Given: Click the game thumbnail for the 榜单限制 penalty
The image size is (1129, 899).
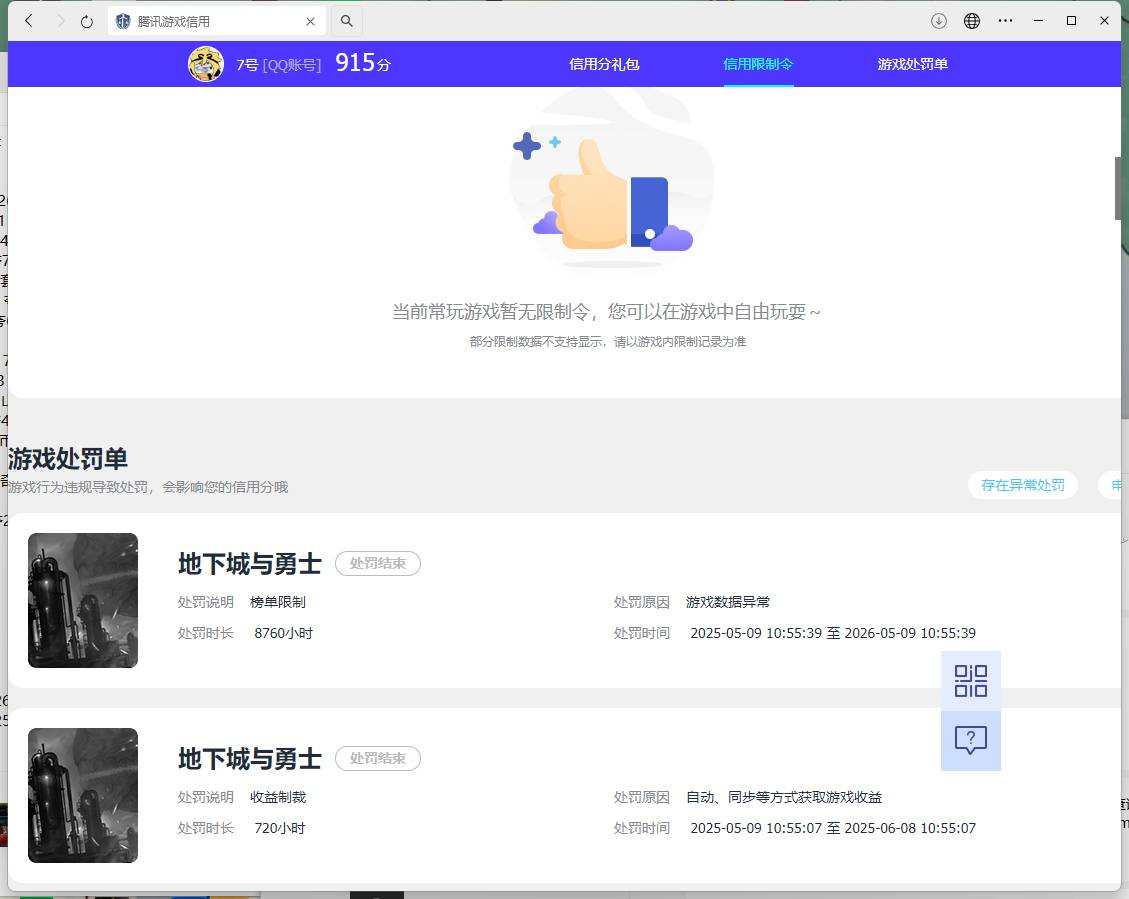Looking at the screenshot, I should (x=83, y=600).
